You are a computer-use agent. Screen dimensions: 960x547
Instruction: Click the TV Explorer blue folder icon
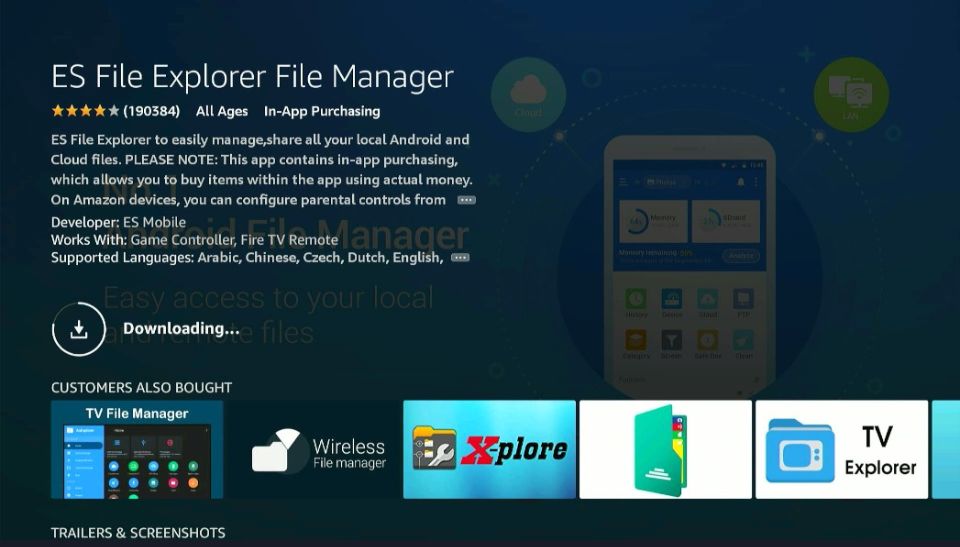[x=800, y=450]
